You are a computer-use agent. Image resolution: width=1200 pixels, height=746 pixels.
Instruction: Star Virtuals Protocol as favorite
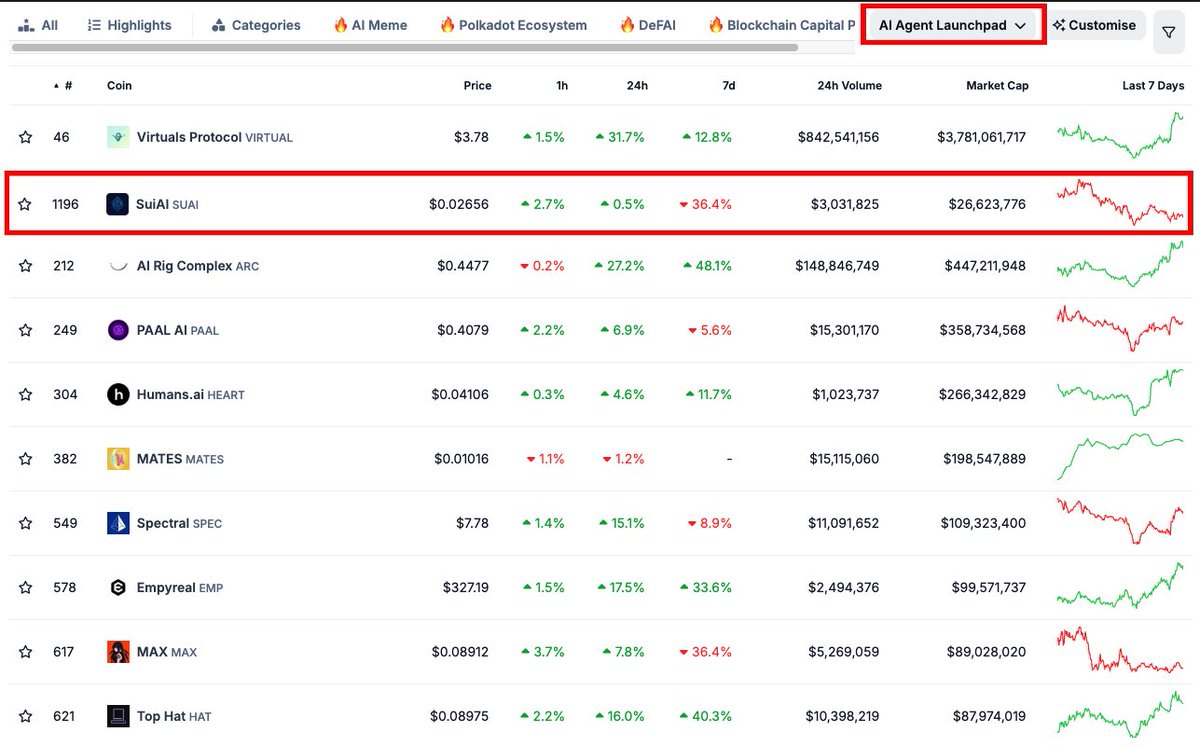(x=25, y=138)
